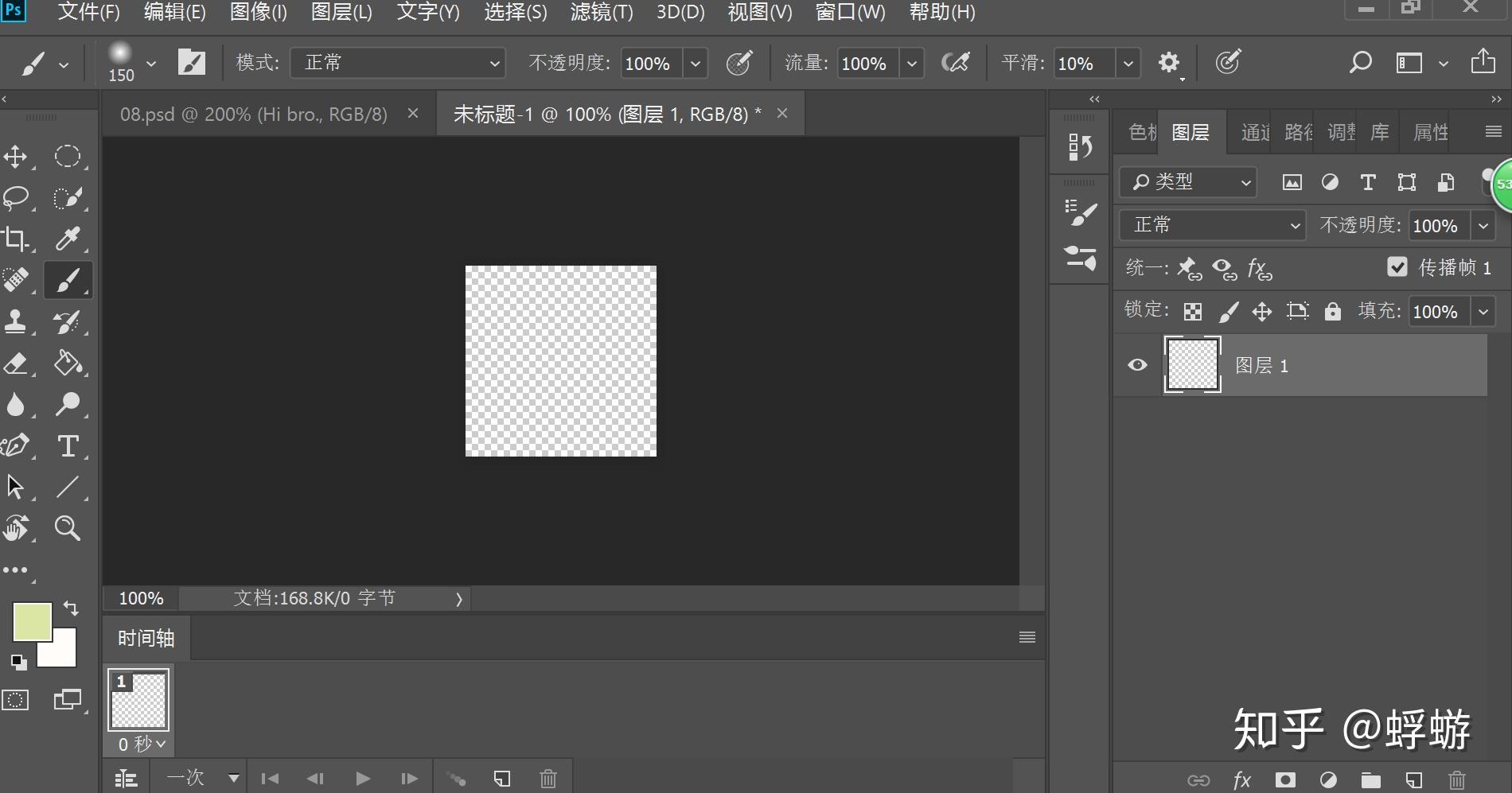Open the 滤镜(T) menu

(602, 12)
